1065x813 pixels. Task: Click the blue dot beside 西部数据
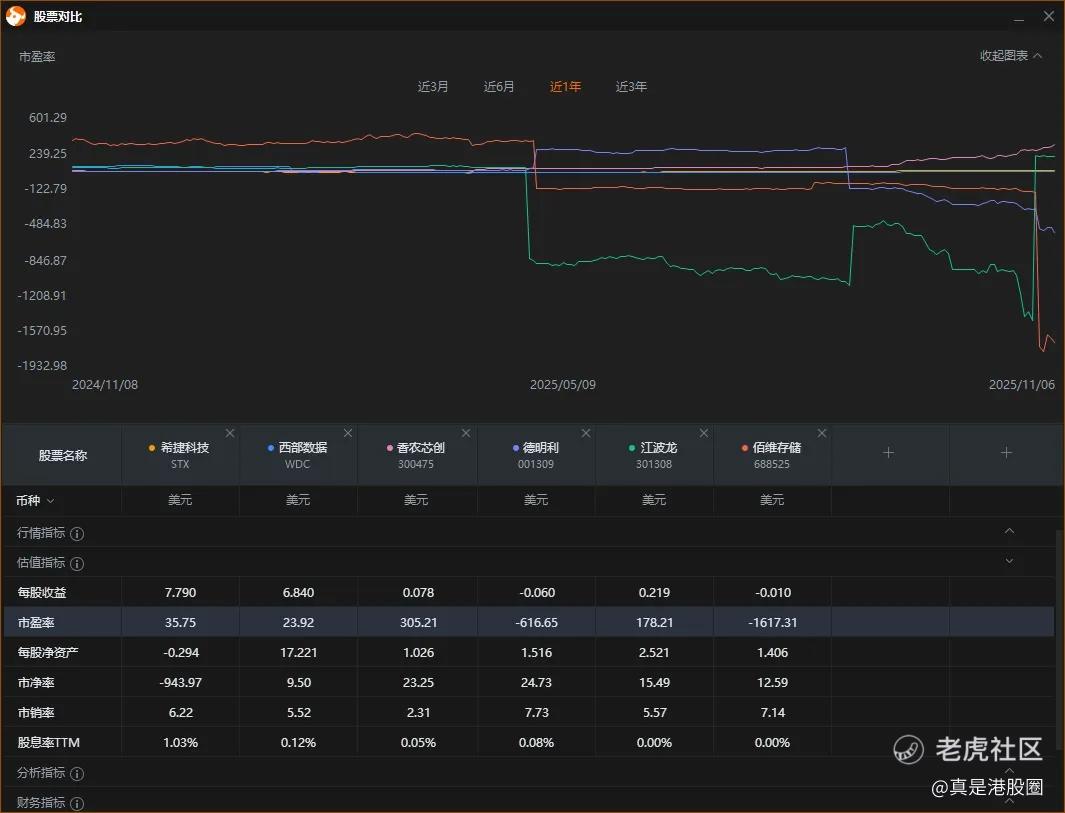click(271, 448)
